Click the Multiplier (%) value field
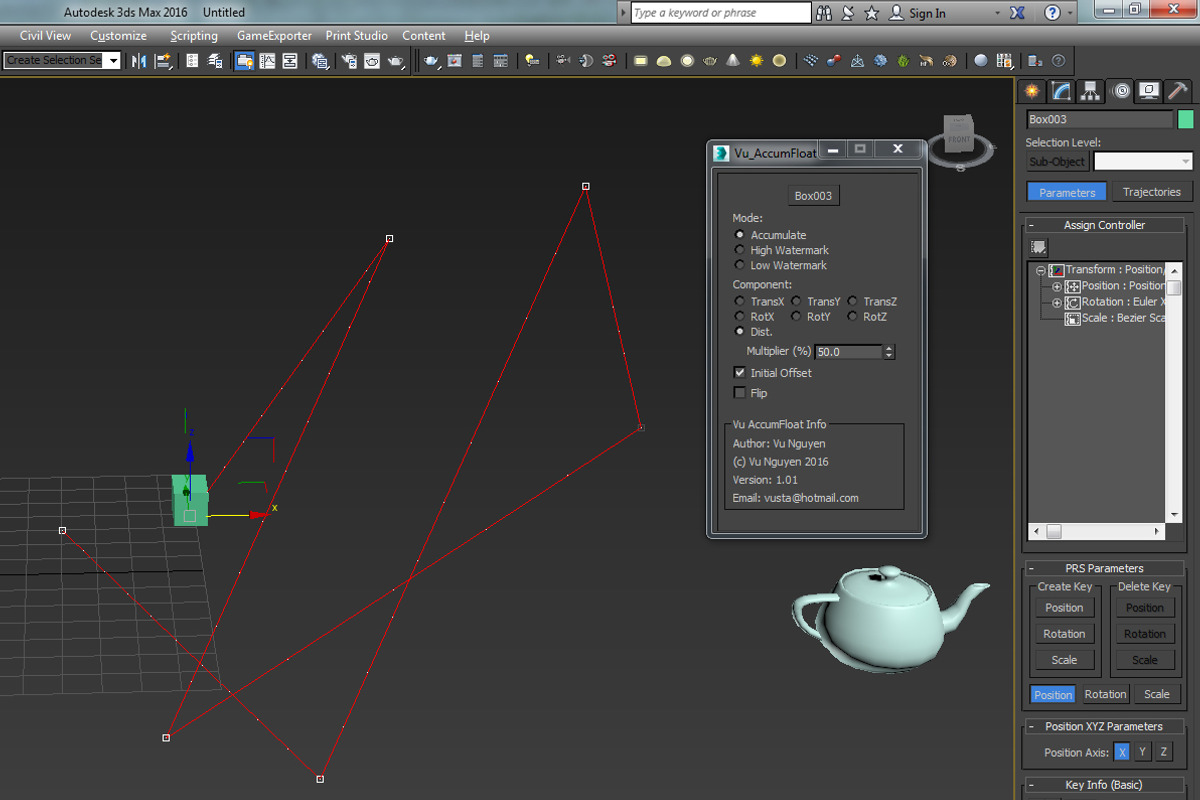This screenshot has height=800, width=1200. pos(849,352)
